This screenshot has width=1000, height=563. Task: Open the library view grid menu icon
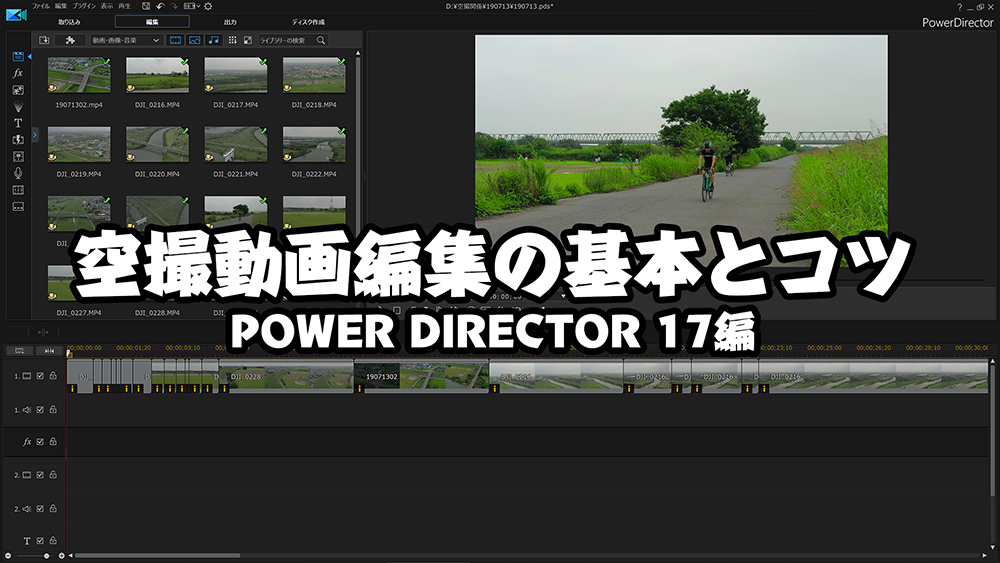(232, 40)
